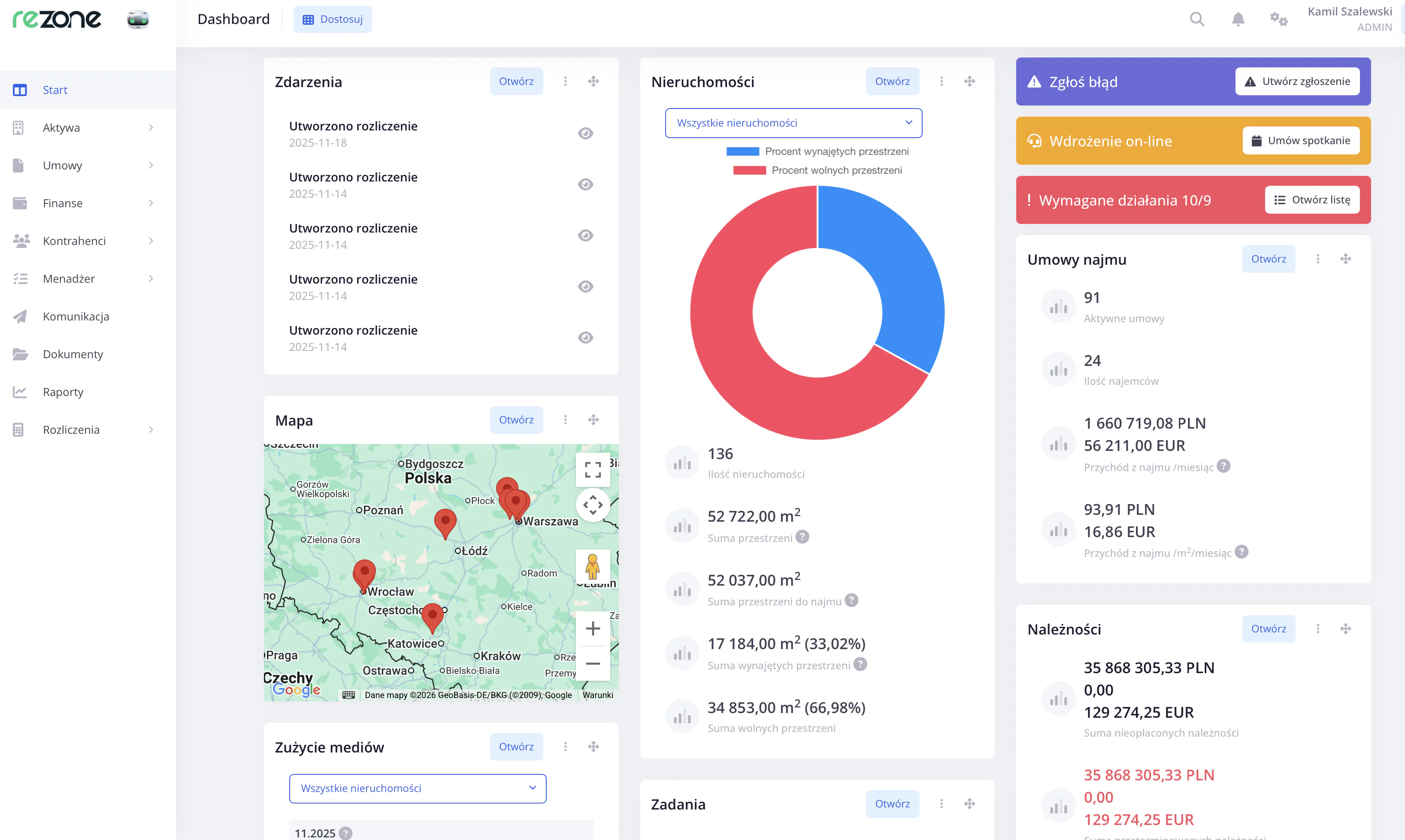Open settings gears icon in header
The height and width of the screenshot is (840, 1405).
click(x=1279, y=19)
